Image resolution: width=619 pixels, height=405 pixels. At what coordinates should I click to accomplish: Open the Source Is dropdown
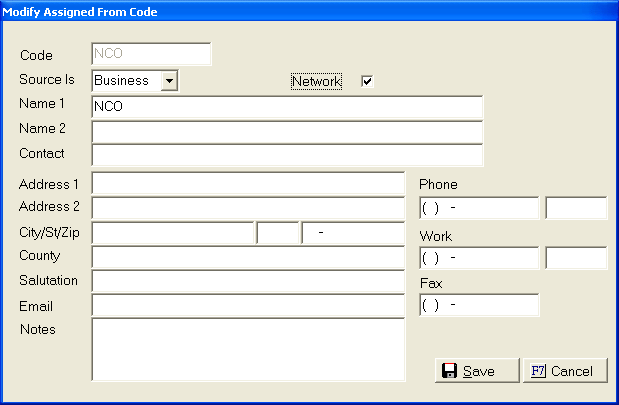169,80
